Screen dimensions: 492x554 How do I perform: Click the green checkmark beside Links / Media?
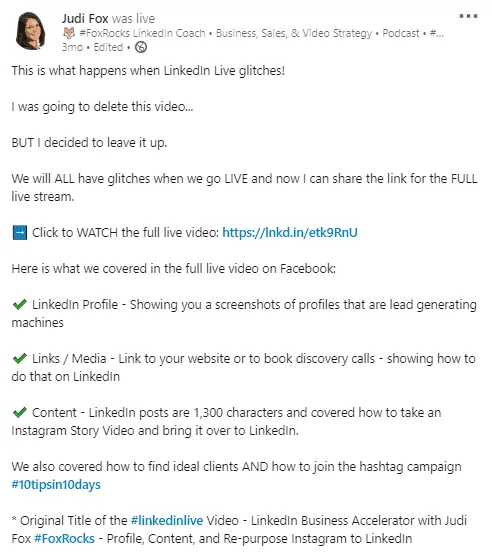20,359
